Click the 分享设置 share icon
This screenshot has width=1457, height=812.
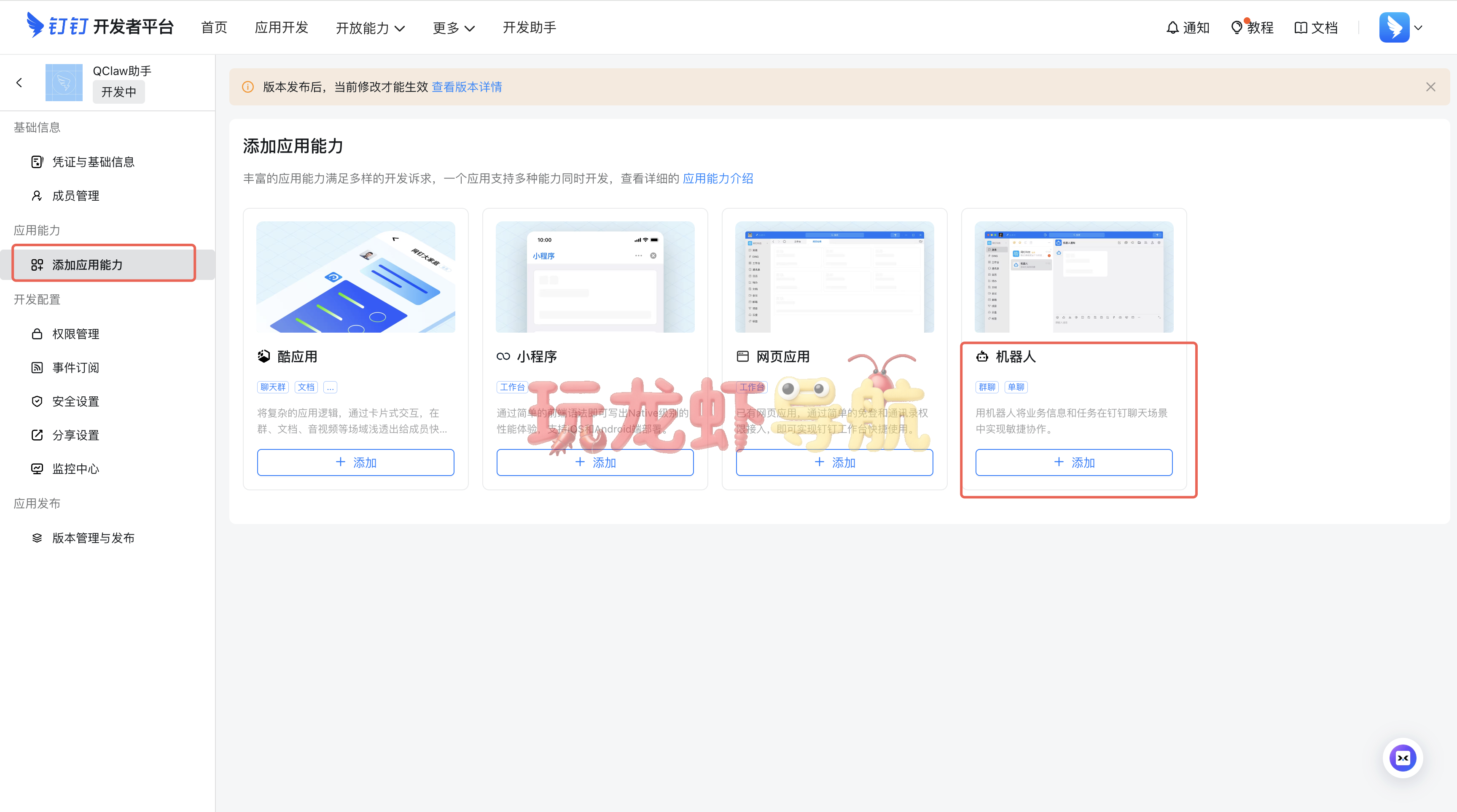click(x=37, y=435)
